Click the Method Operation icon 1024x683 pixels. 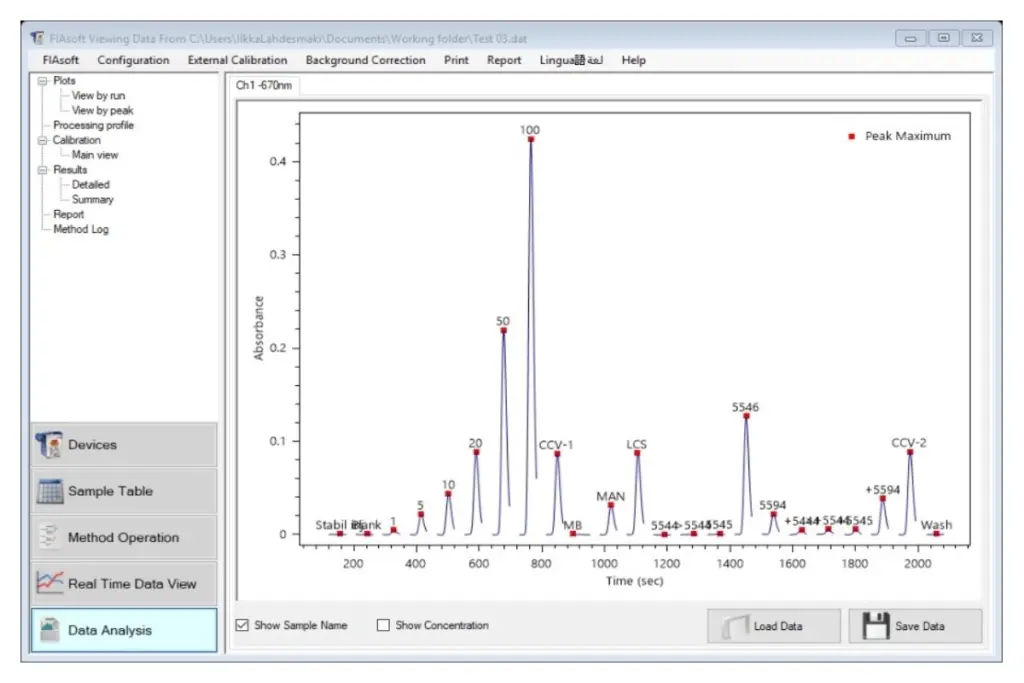(x=49, y=537)
